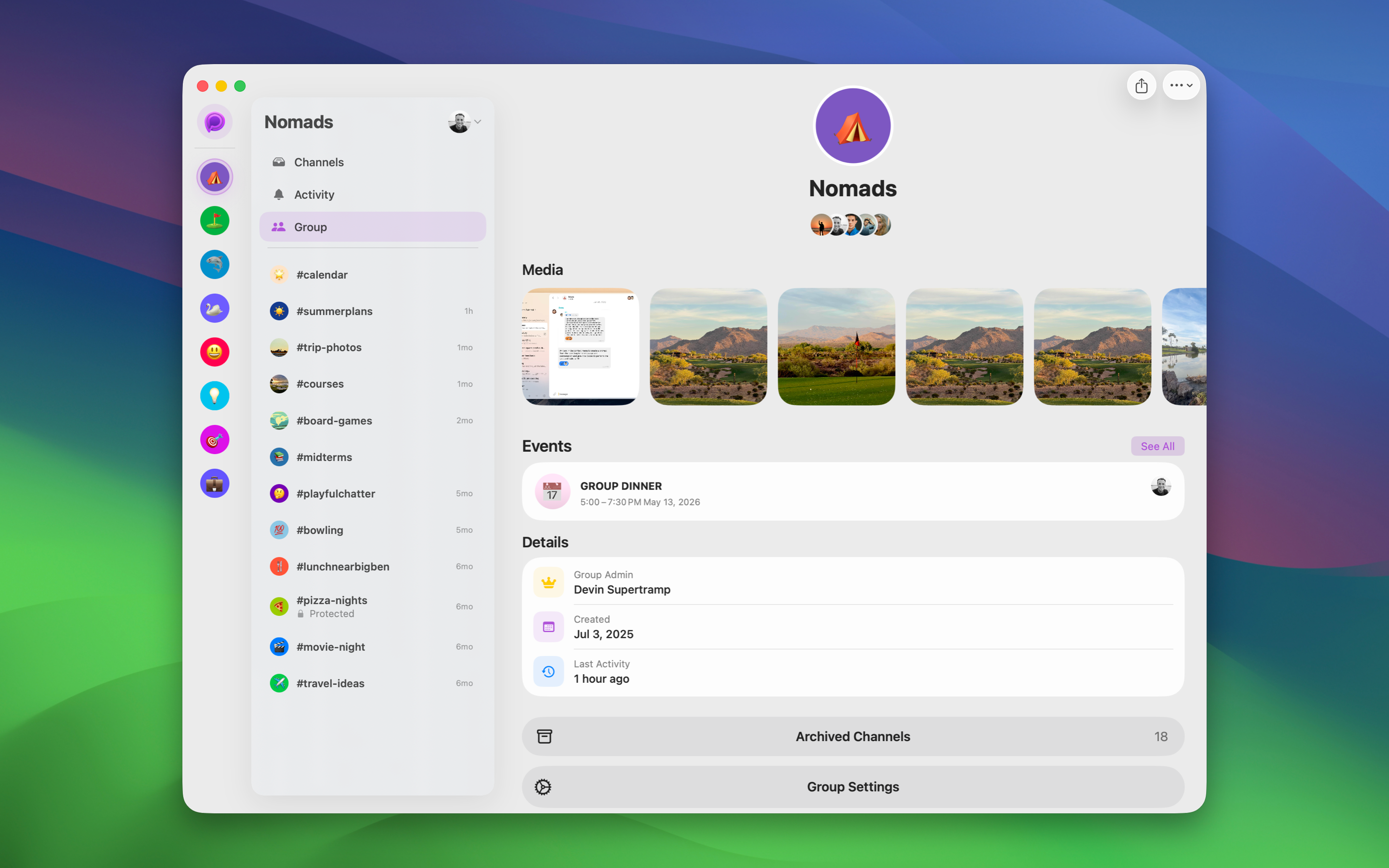Open the golf green with flag media thumbnail
This screenshot has width=1389, height=868.
(836, 347)
